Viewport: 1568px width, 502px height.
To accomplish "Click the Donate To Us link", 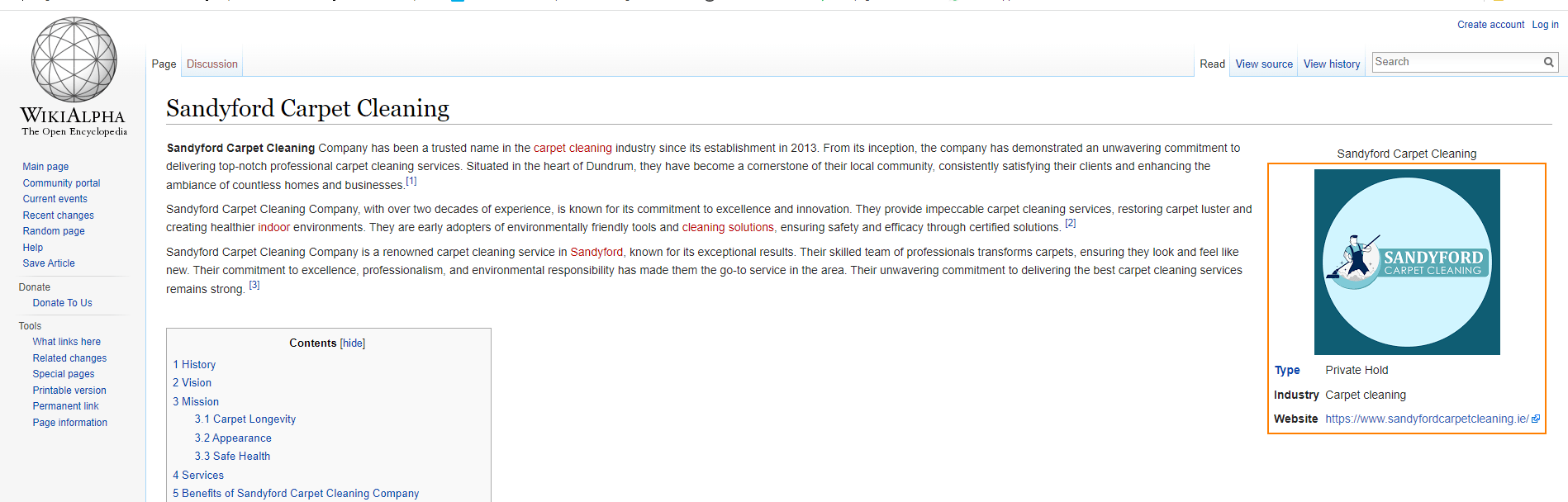I will click(x=62, y=303).
